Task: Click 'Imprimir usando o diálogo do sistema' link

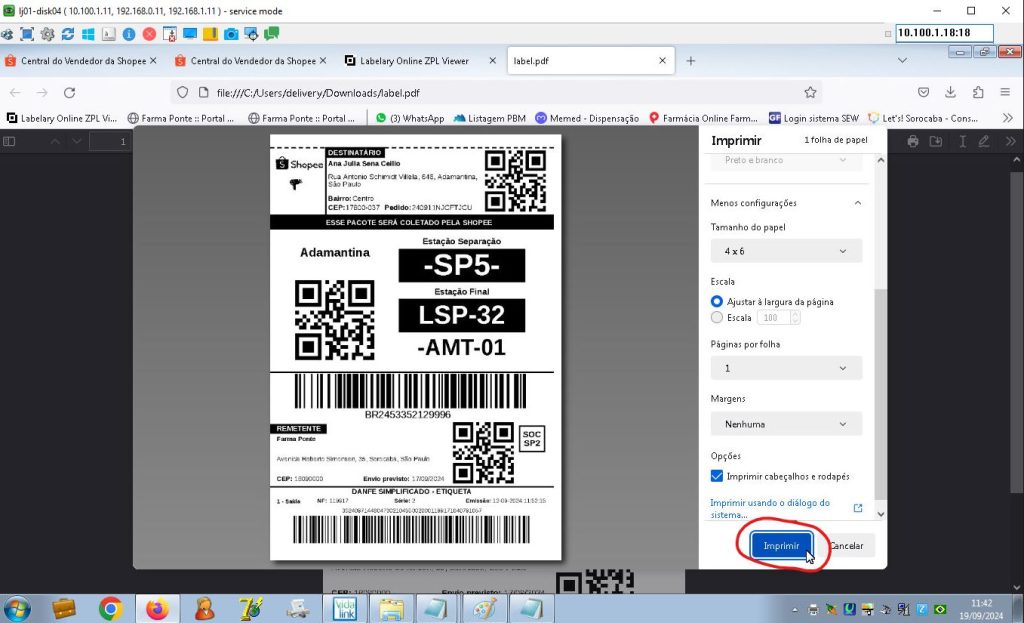Action: 770,509
